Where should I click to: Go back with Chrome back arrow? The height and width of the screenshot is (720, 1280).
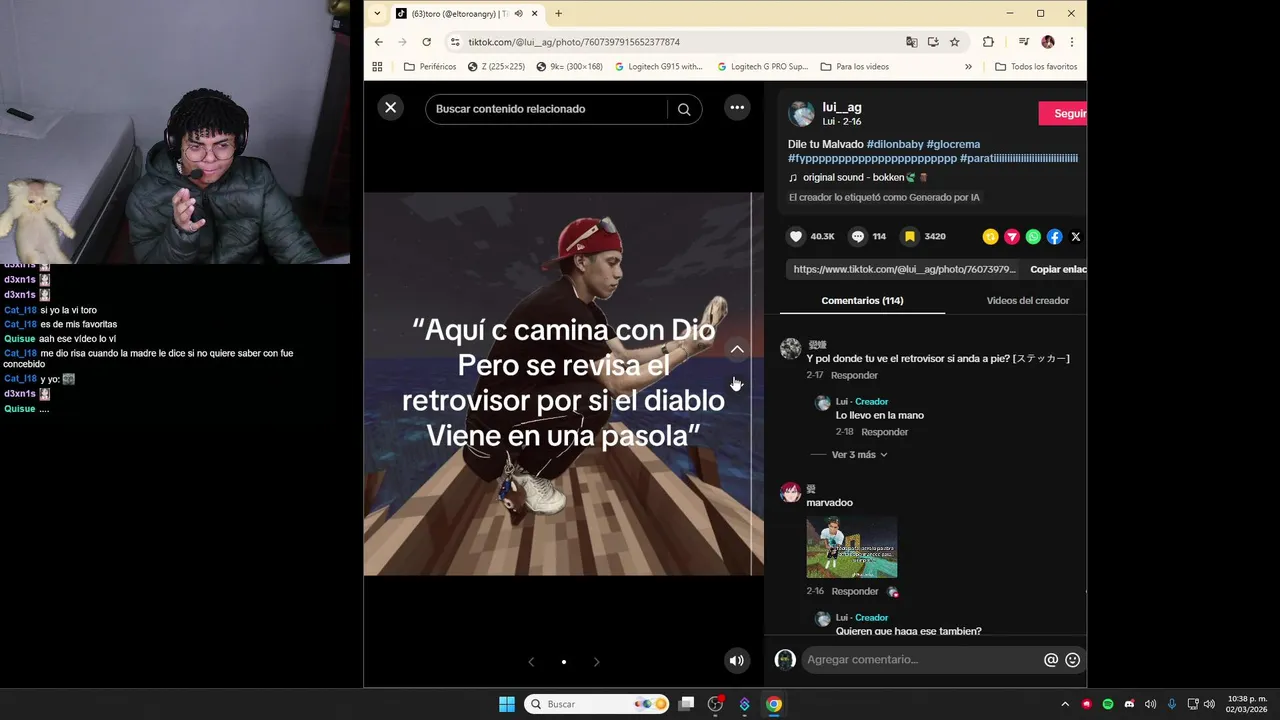click(x=378, y=42)
